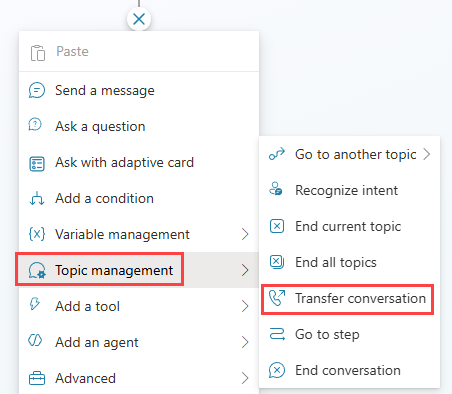Expand the Add an agent chevron
The image size is (452, 394).
pos(245,342)
